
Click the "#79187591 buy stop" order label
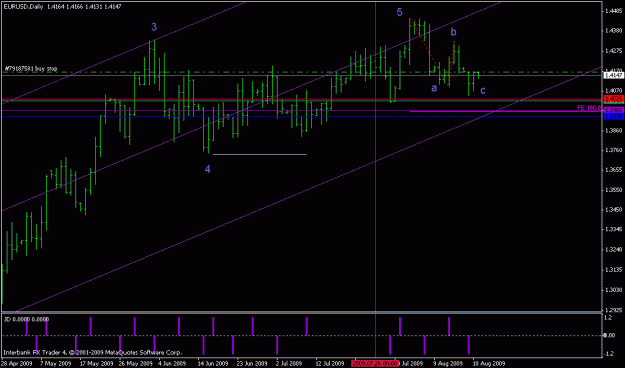coord(31,69)
